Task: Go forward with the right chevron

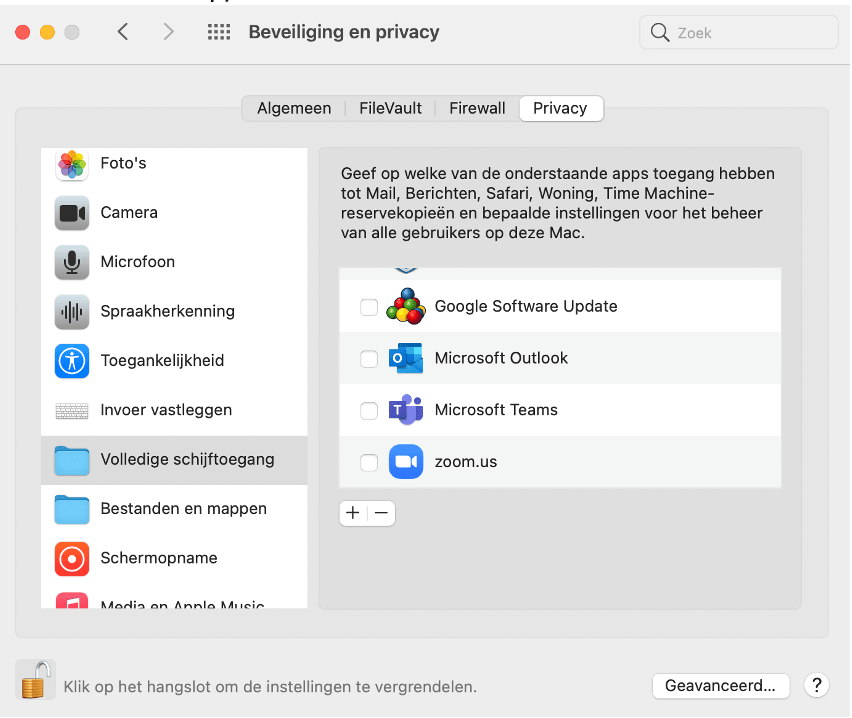Action: 168,32
